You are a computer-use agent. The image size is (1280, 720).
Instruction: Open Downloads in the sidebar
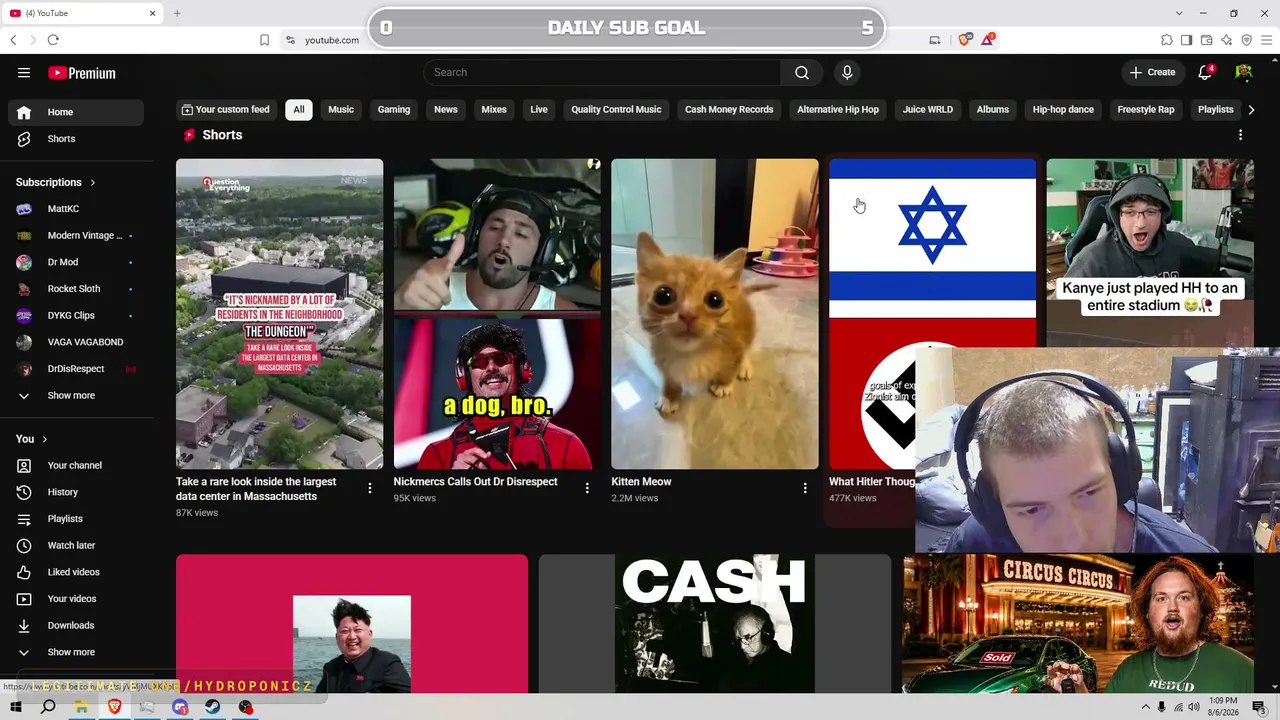pyautogui.click(x=78, y=625)
